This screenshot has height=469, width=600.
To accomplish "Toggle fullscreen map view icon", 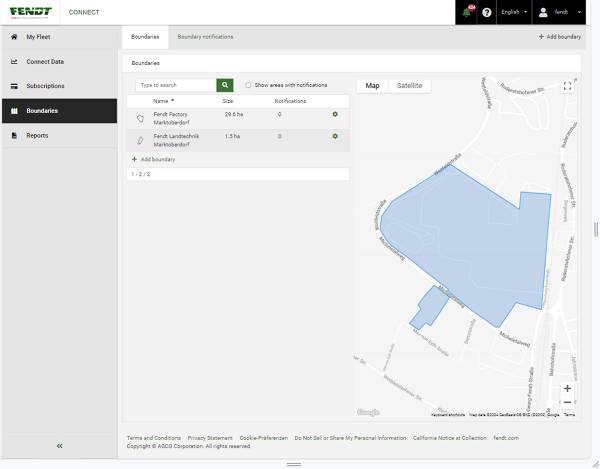I will tap(567, 86).
